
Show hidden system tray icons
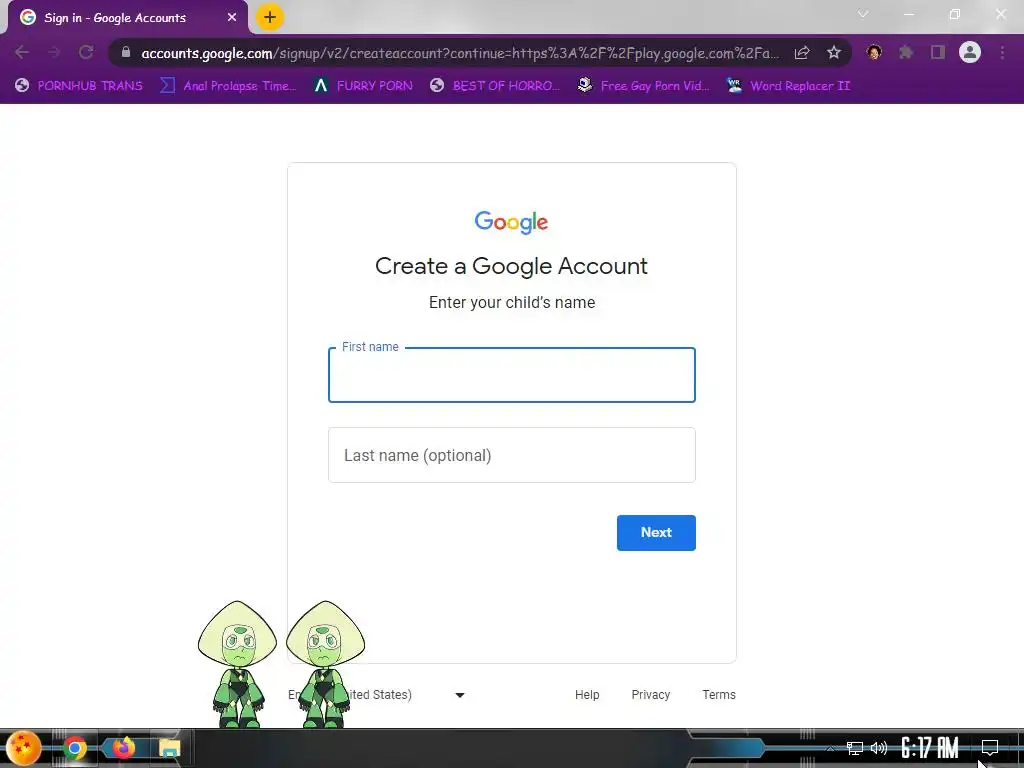tap(829, 748)
